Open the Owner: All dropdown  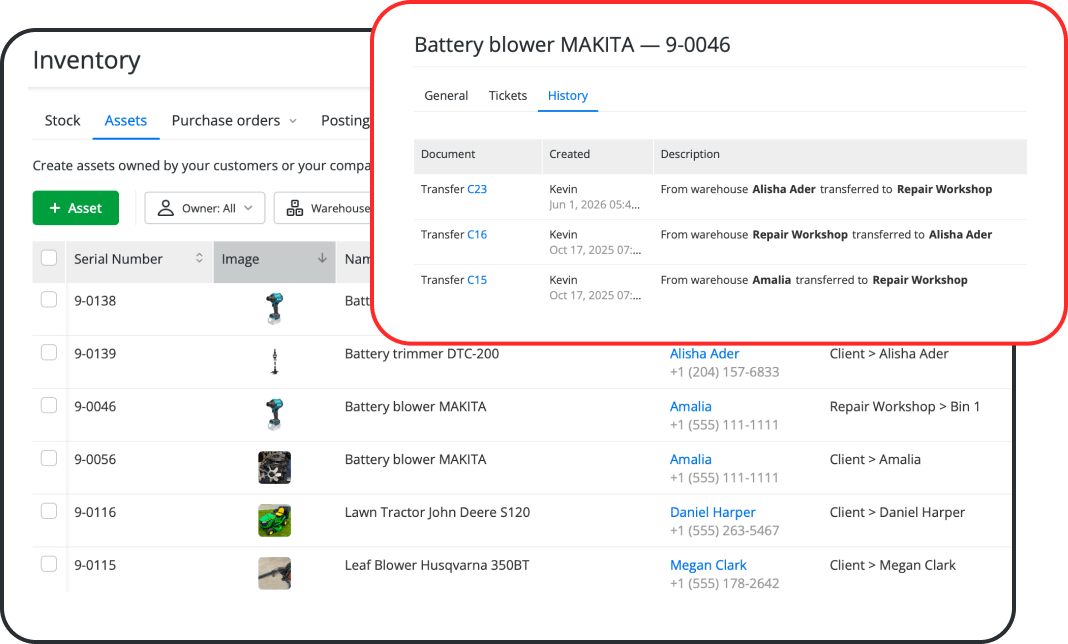(x=205, y=208)
